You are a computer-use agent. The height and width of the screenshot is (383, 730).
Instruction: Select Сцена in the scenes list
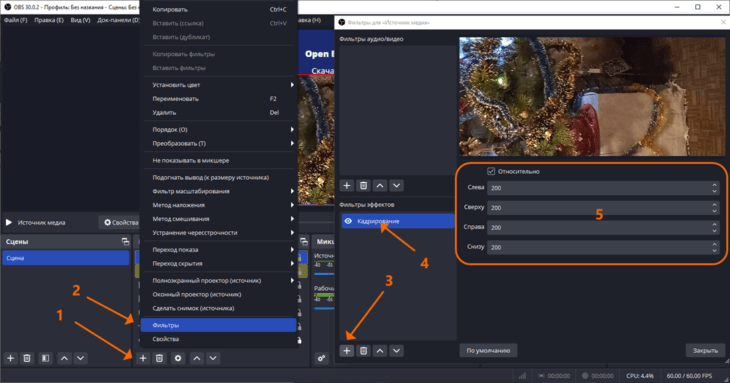66,258
